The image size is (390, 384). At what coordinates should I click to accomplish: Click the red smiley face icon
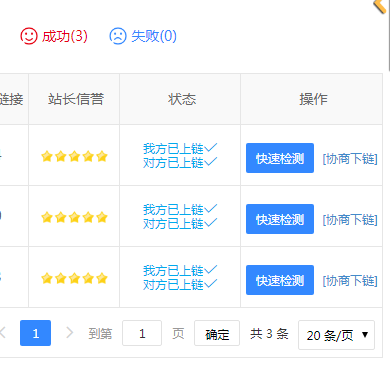(29, 36)
